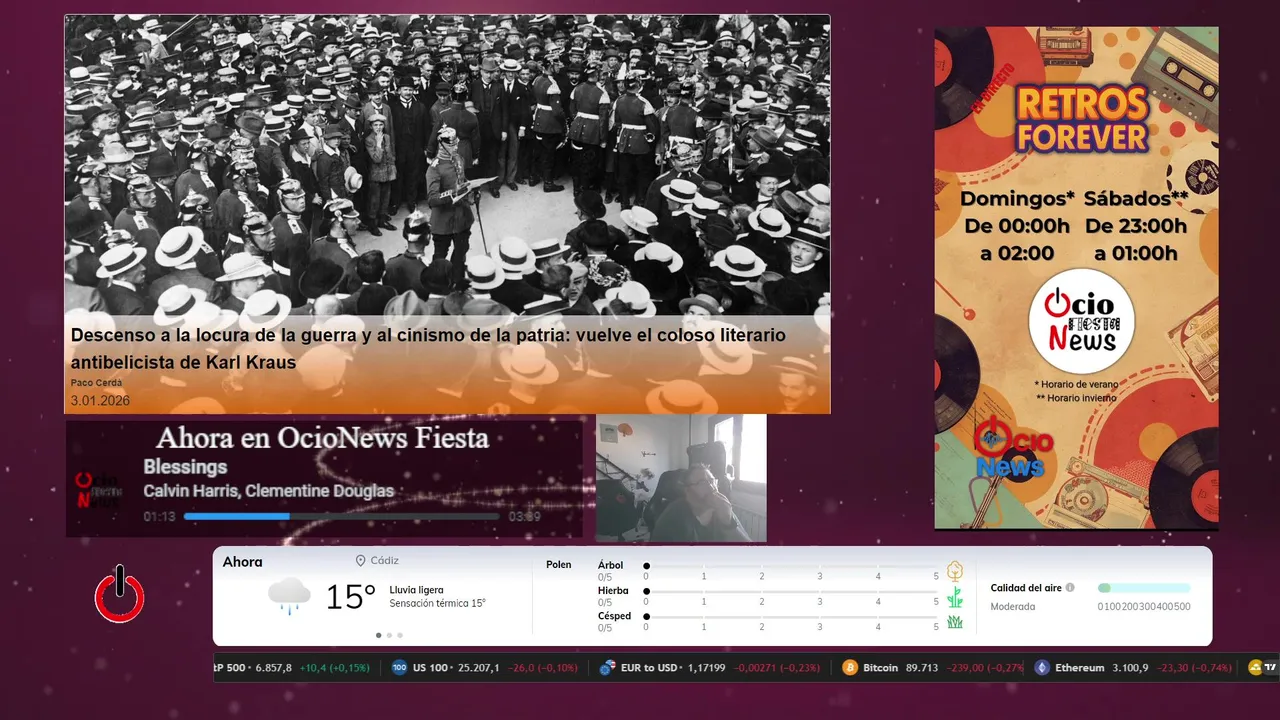Open the Karl Kraus article headline
1280x720 pixels.
point(428,348)
